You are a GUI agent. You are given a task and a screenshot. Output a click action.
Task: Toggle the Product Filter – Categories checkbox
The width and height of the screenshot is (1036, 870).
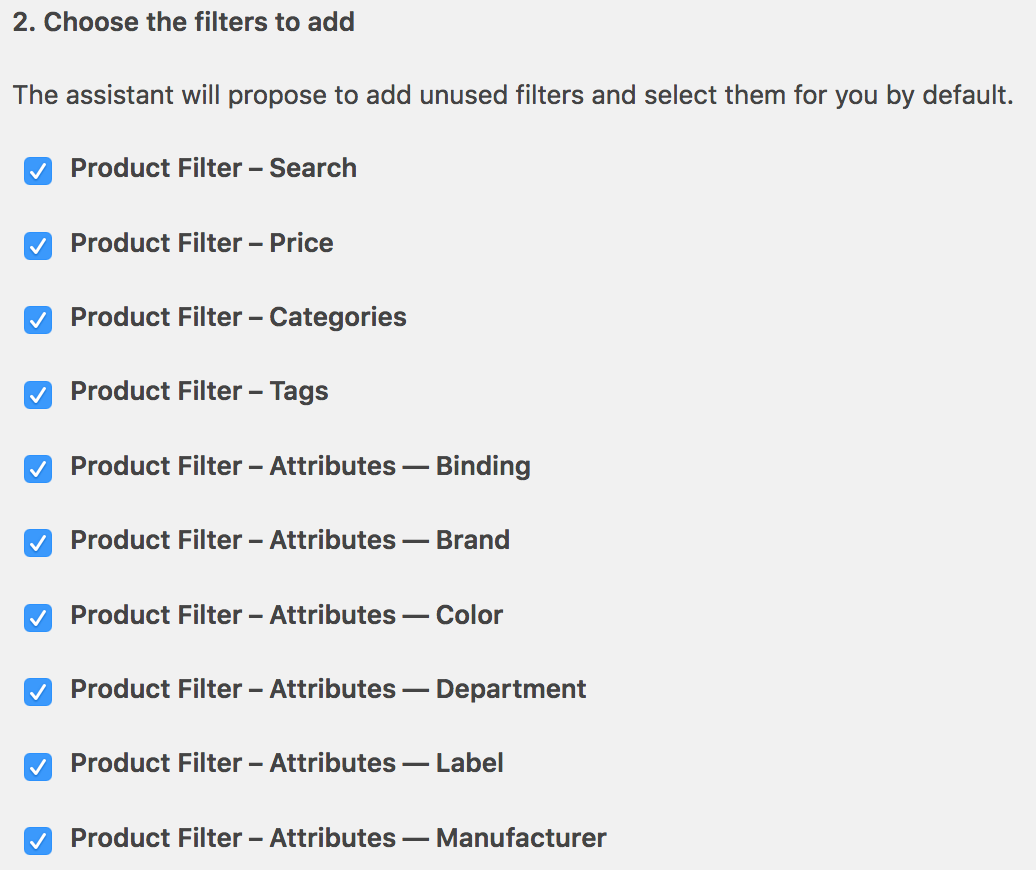[38, 320]
